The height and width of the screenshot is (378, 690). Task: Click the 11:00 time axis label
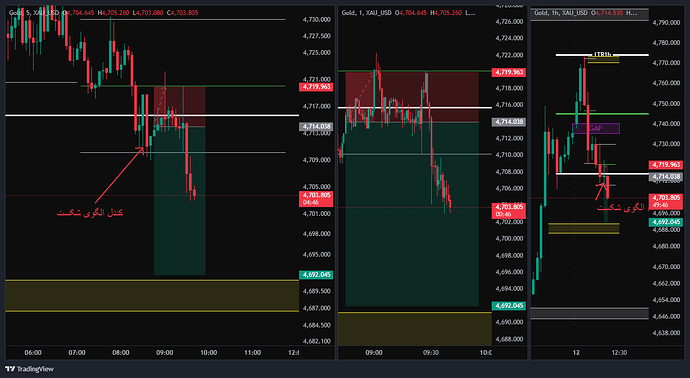pos(253,353)
